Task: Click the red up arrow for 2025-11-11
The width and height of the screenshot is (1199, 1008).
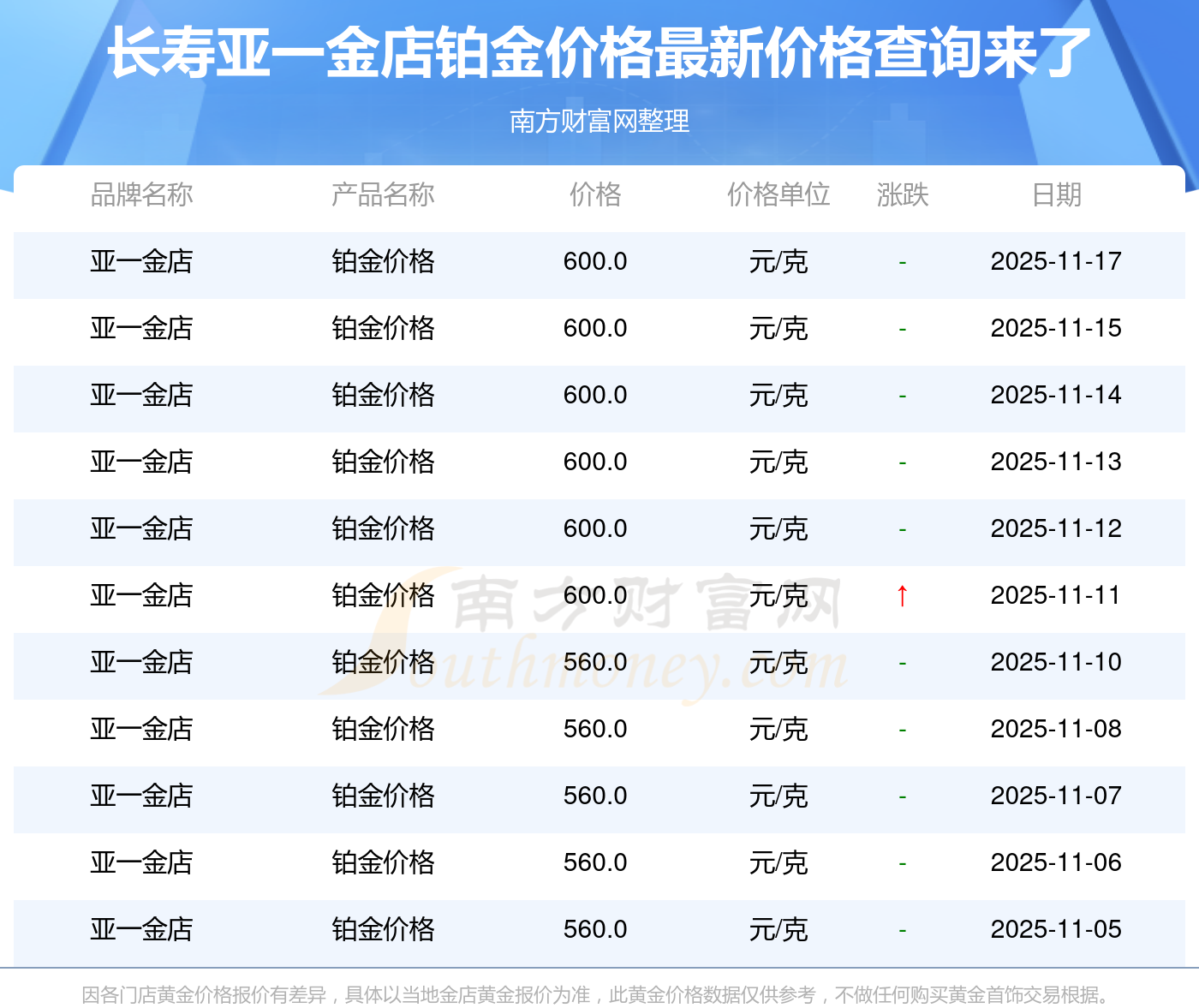Action: pos(902,595)
